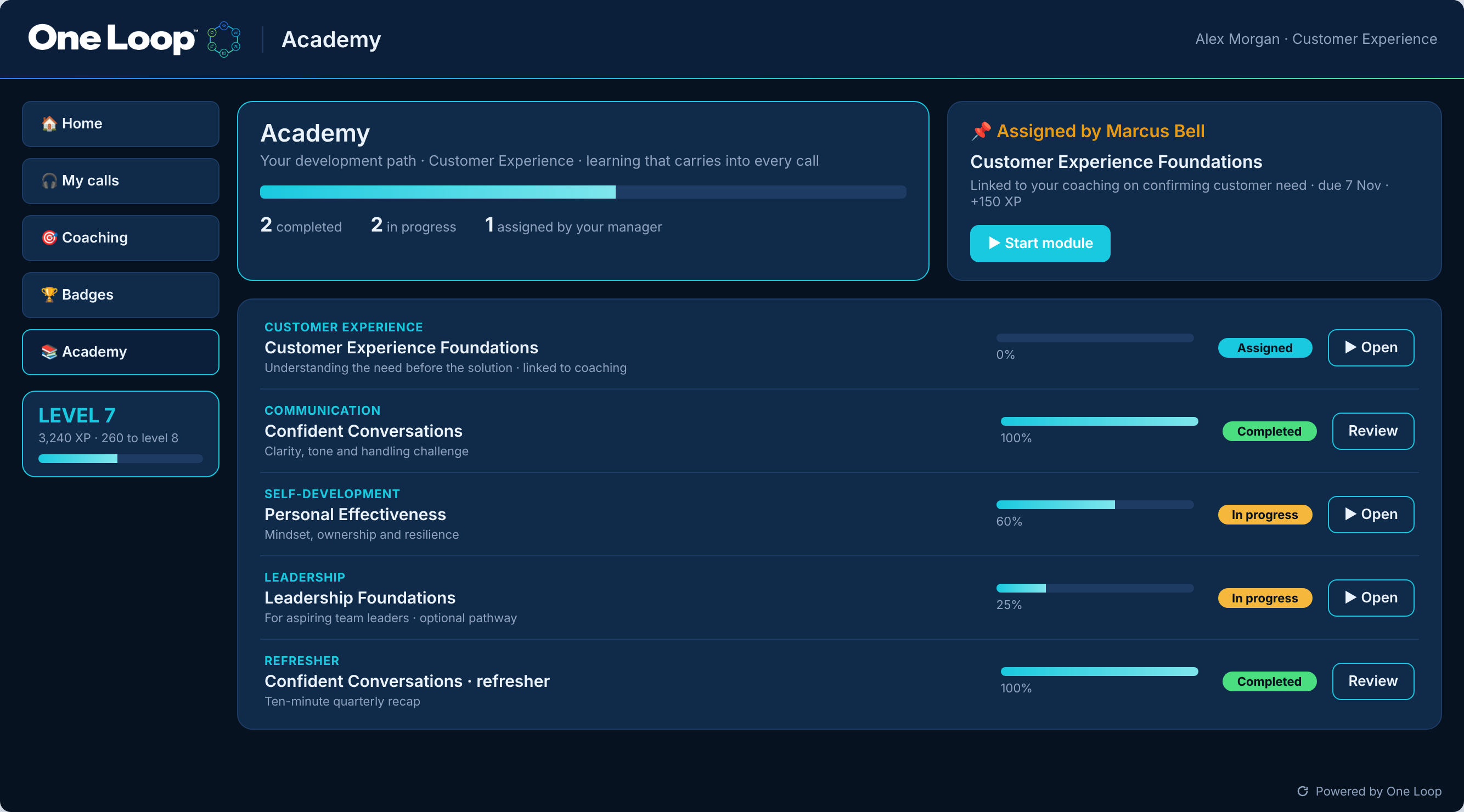Open the Badges section

[121, 295]
